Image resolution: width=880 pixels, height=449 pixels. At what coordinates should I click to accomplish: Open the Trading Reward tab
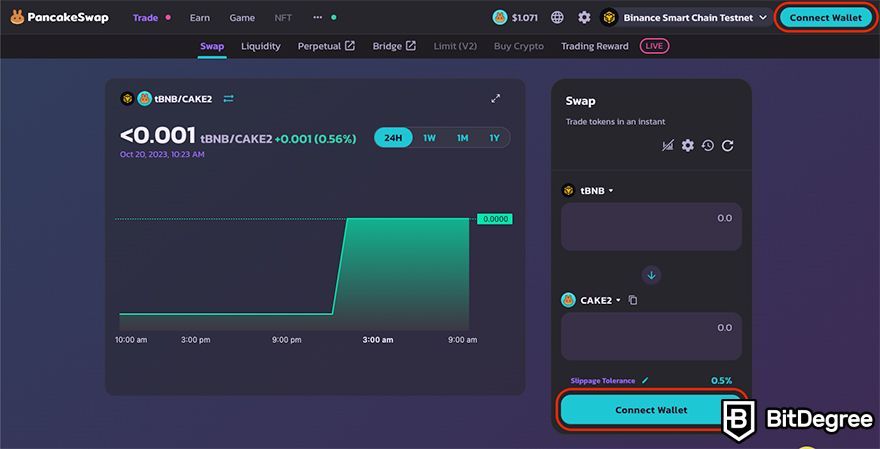595,46
